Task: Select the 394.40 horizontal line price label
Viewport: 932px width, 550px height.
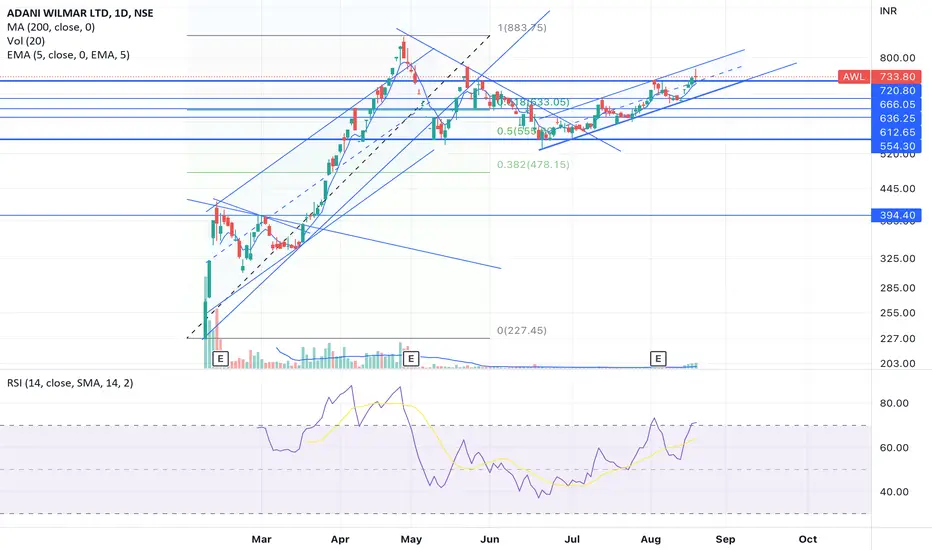Action: tap(896, 215)
